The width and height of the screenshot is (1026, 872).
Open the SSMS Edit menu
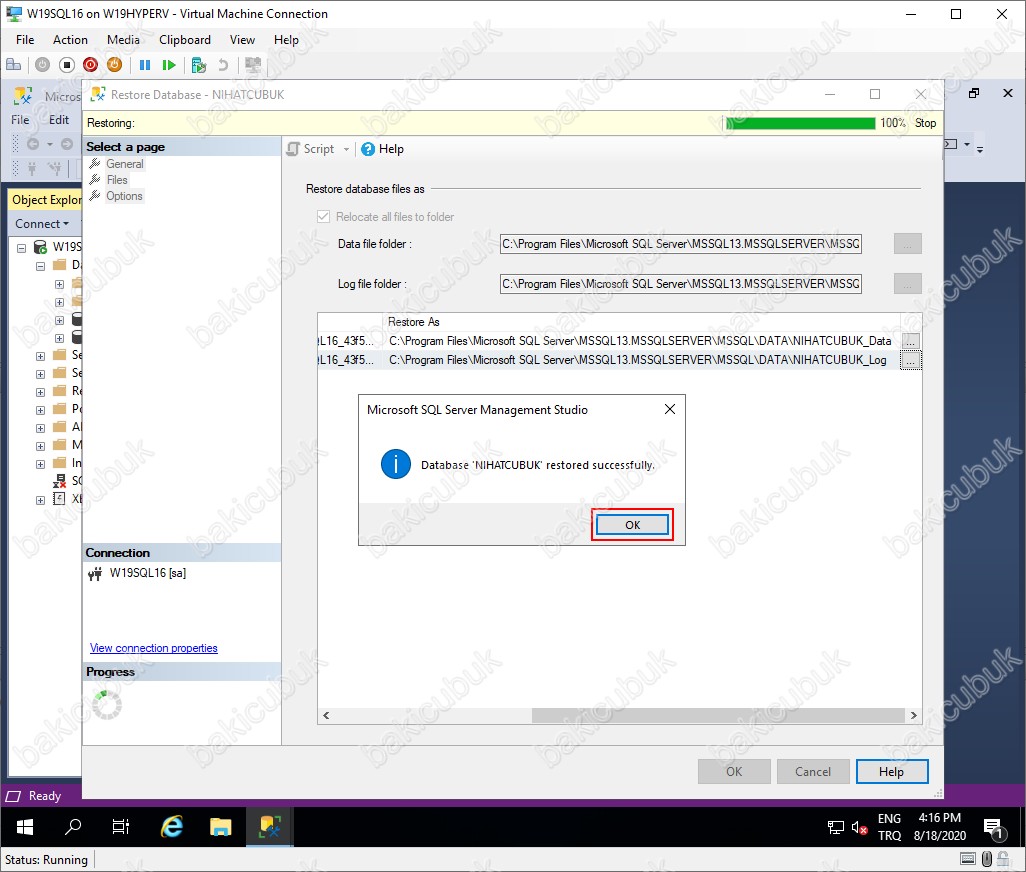tap(59, 120)
